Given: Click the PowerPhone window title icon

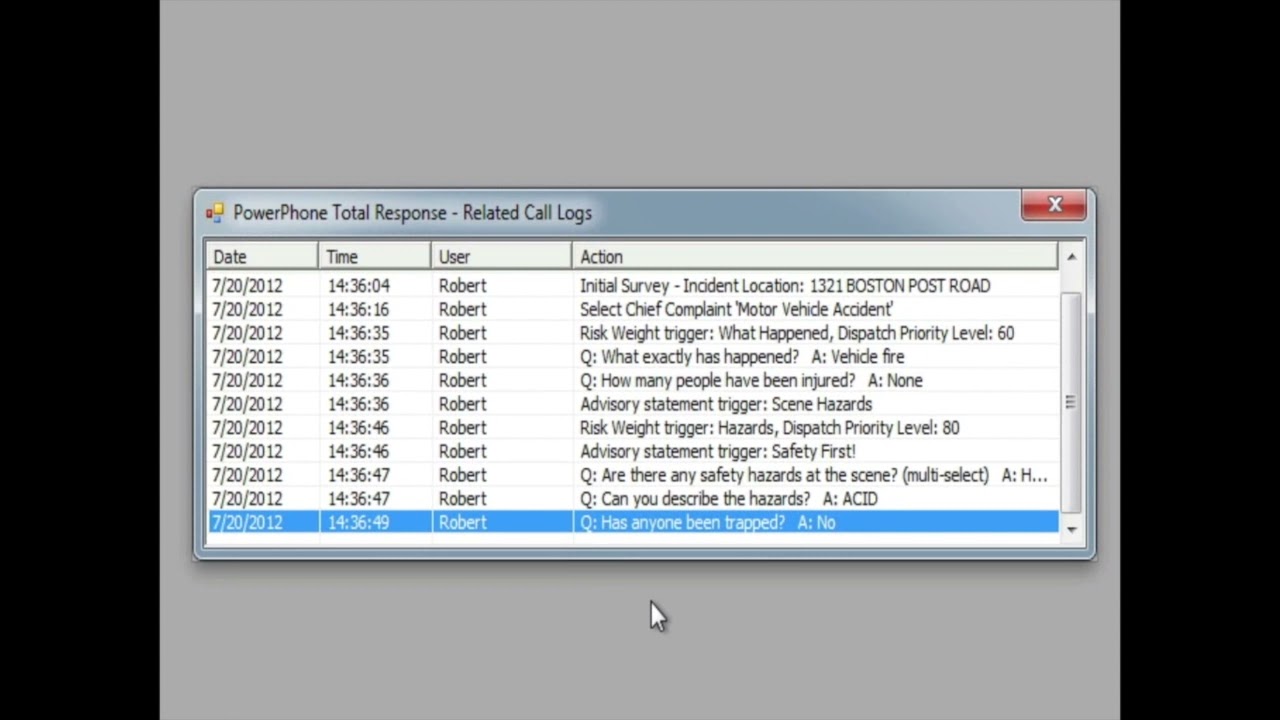Looking at the screenshot, I should [215, 213].
